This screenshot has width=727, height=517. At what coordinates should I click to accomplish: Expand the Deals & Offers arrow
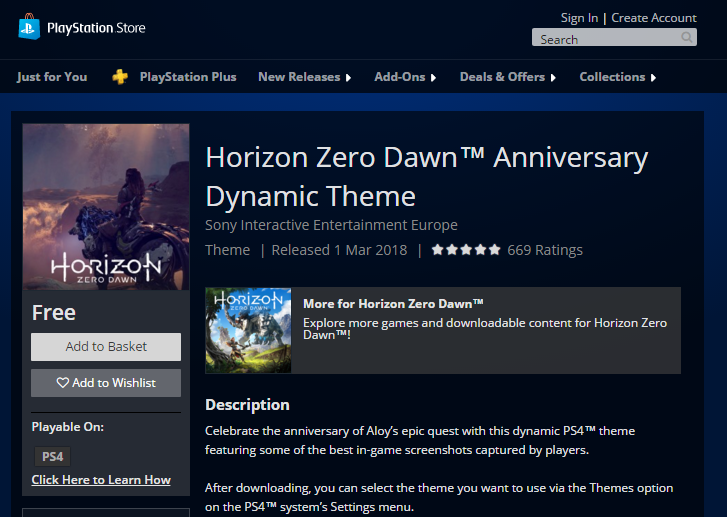pyautogui.click(x=553, y=78)
